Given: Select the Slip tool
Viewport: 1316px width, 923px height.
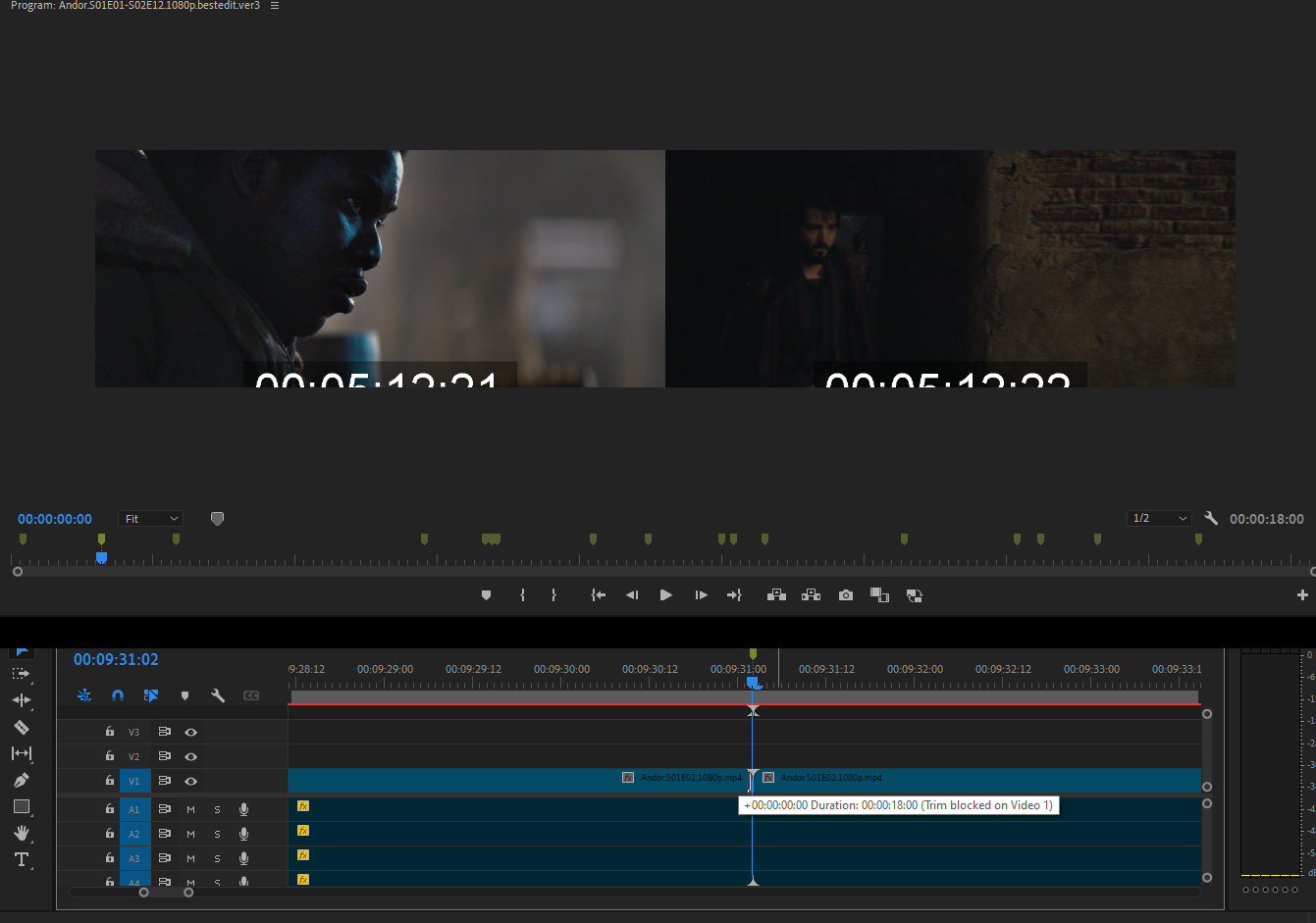Looking at the screenshot, I should (21, 753).
